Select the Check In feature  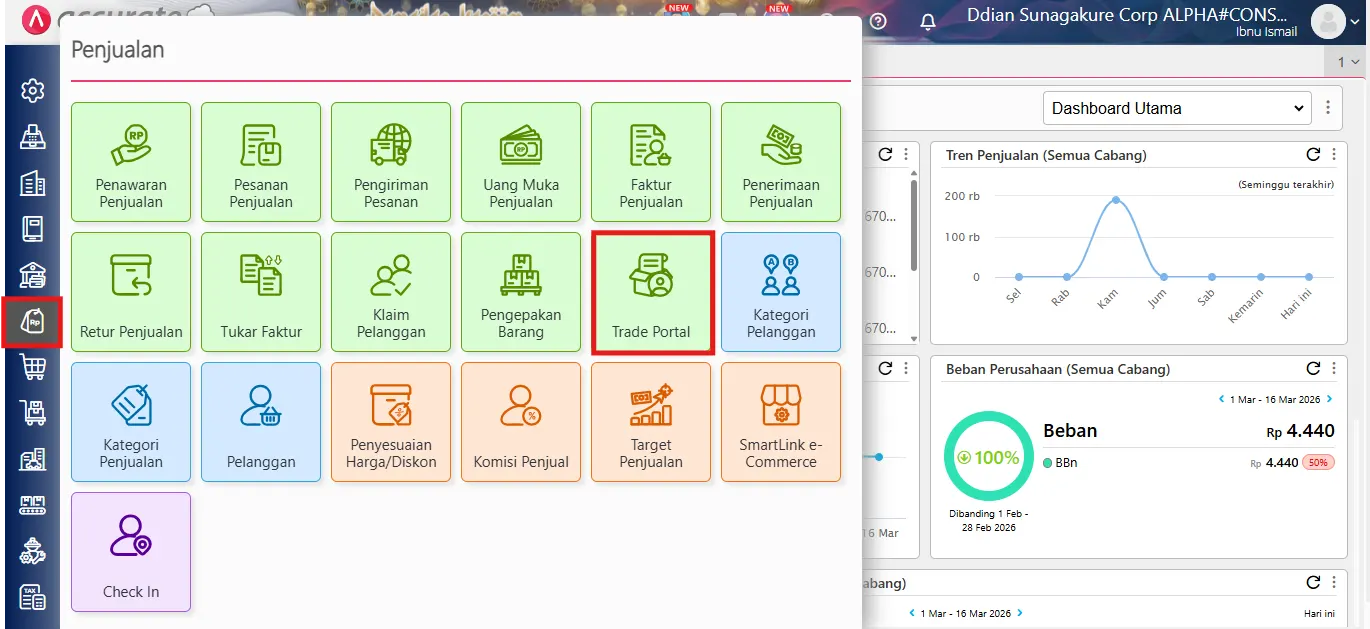click(131, 551)
